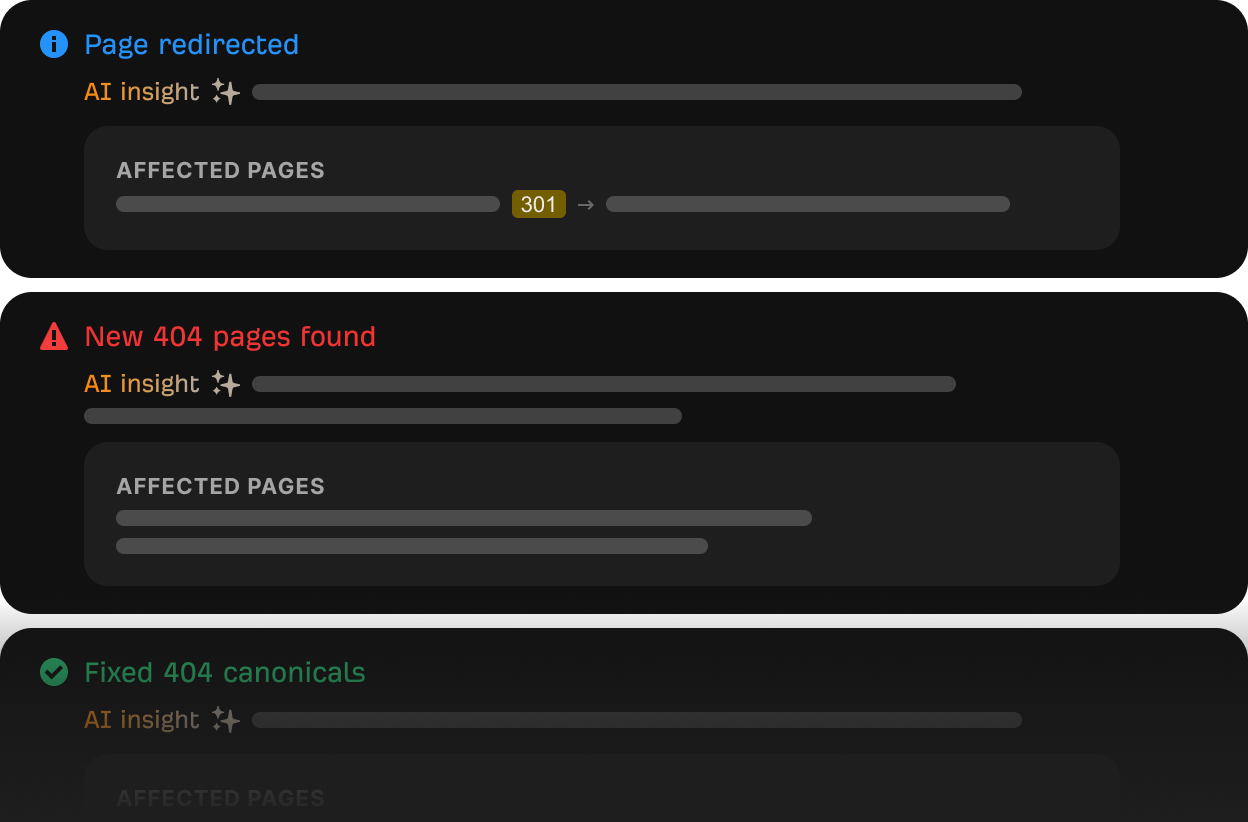
Task: Click sparkle icon in Fixed 404 canonicals card
Action: [x=226, y=720]
